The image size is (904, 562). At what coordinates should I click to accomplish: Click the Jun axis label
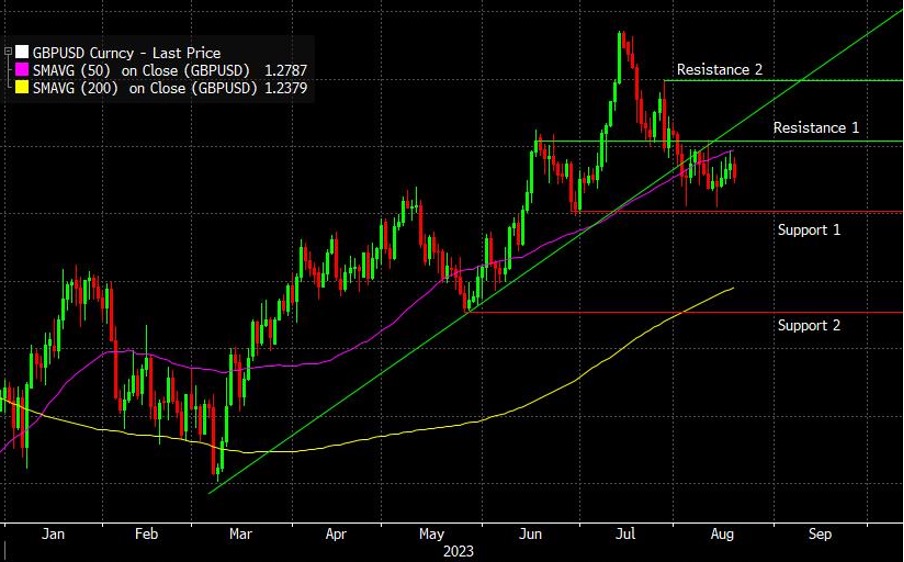pos(530,534)
